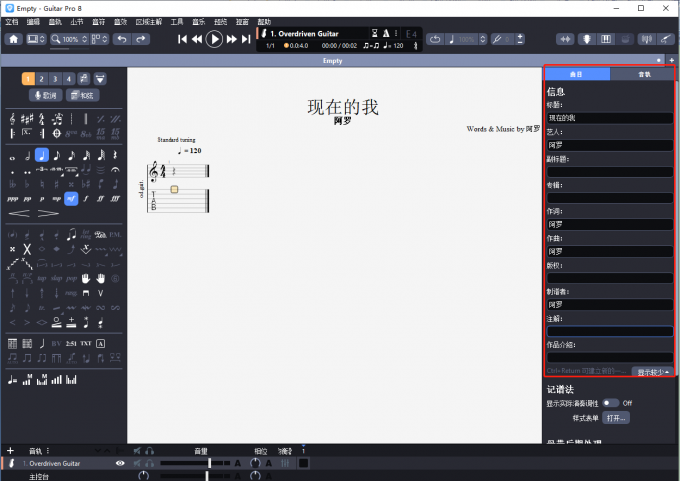The image size is (680, 481).
Task: Apply the fortissimo ff dynamic
Action: [100, 199]
